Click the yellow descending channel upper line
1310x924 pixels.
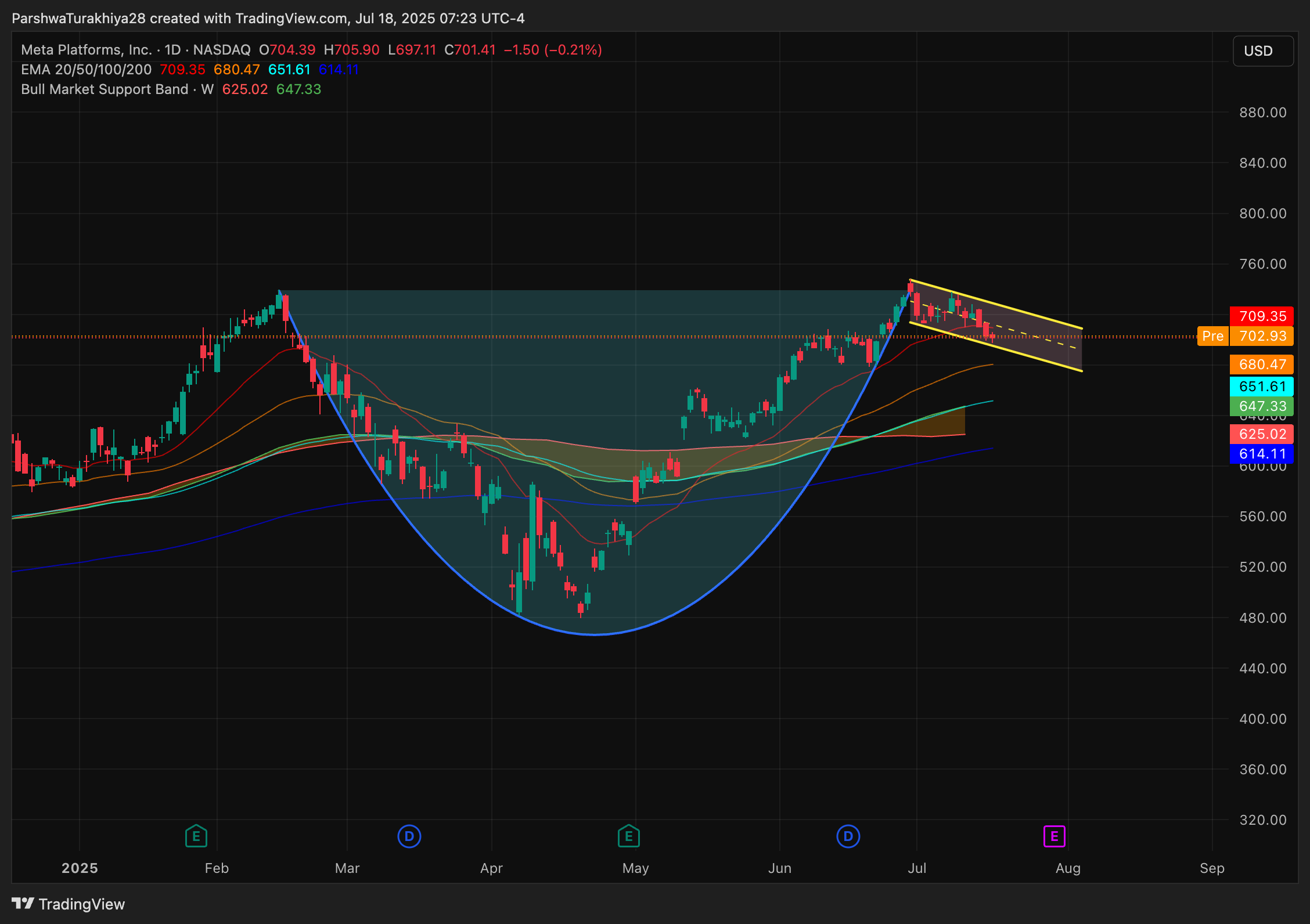[996, 304]
